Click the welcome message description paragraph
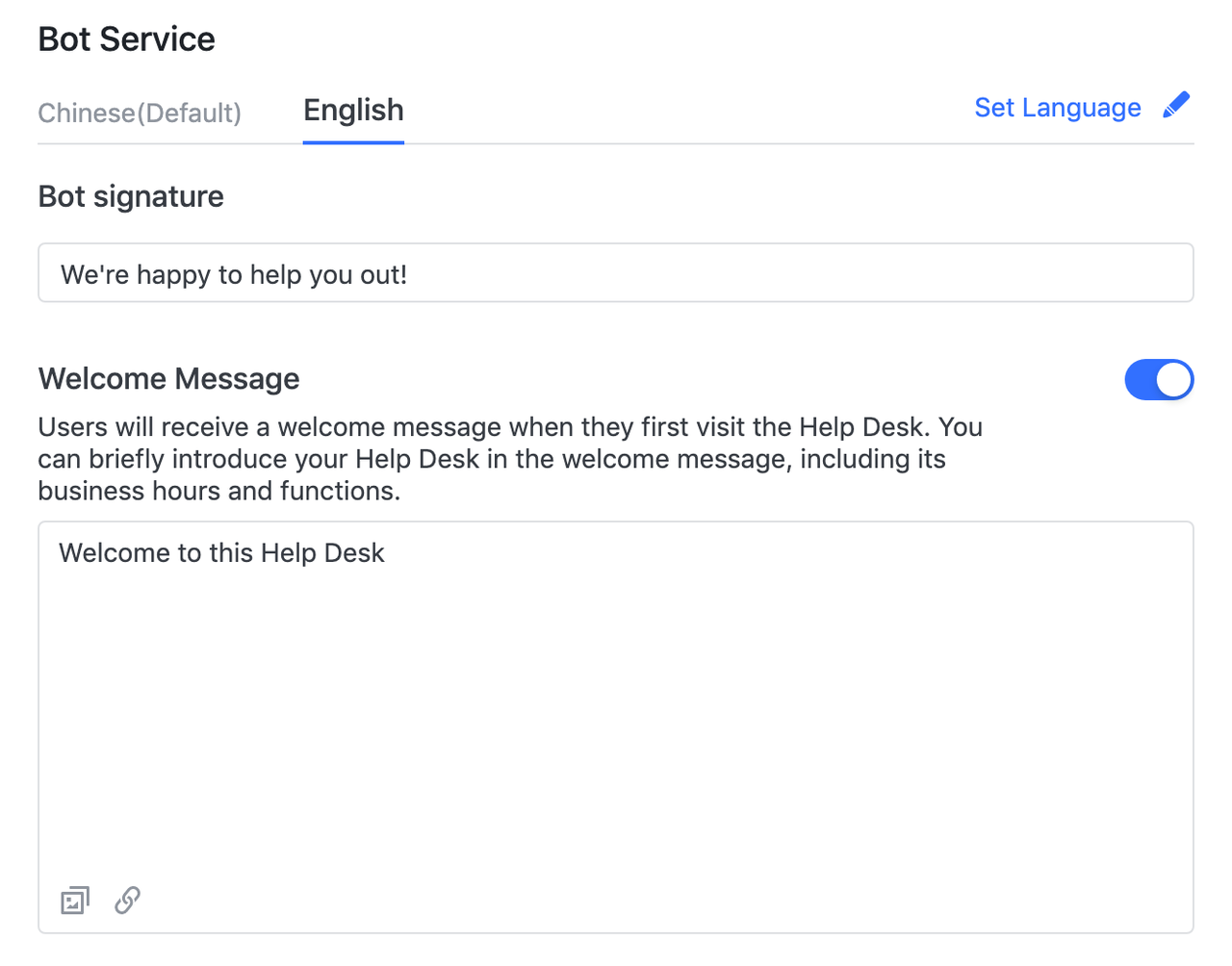Viewport: 1232px width, 966px height. [x=510, y=459]
